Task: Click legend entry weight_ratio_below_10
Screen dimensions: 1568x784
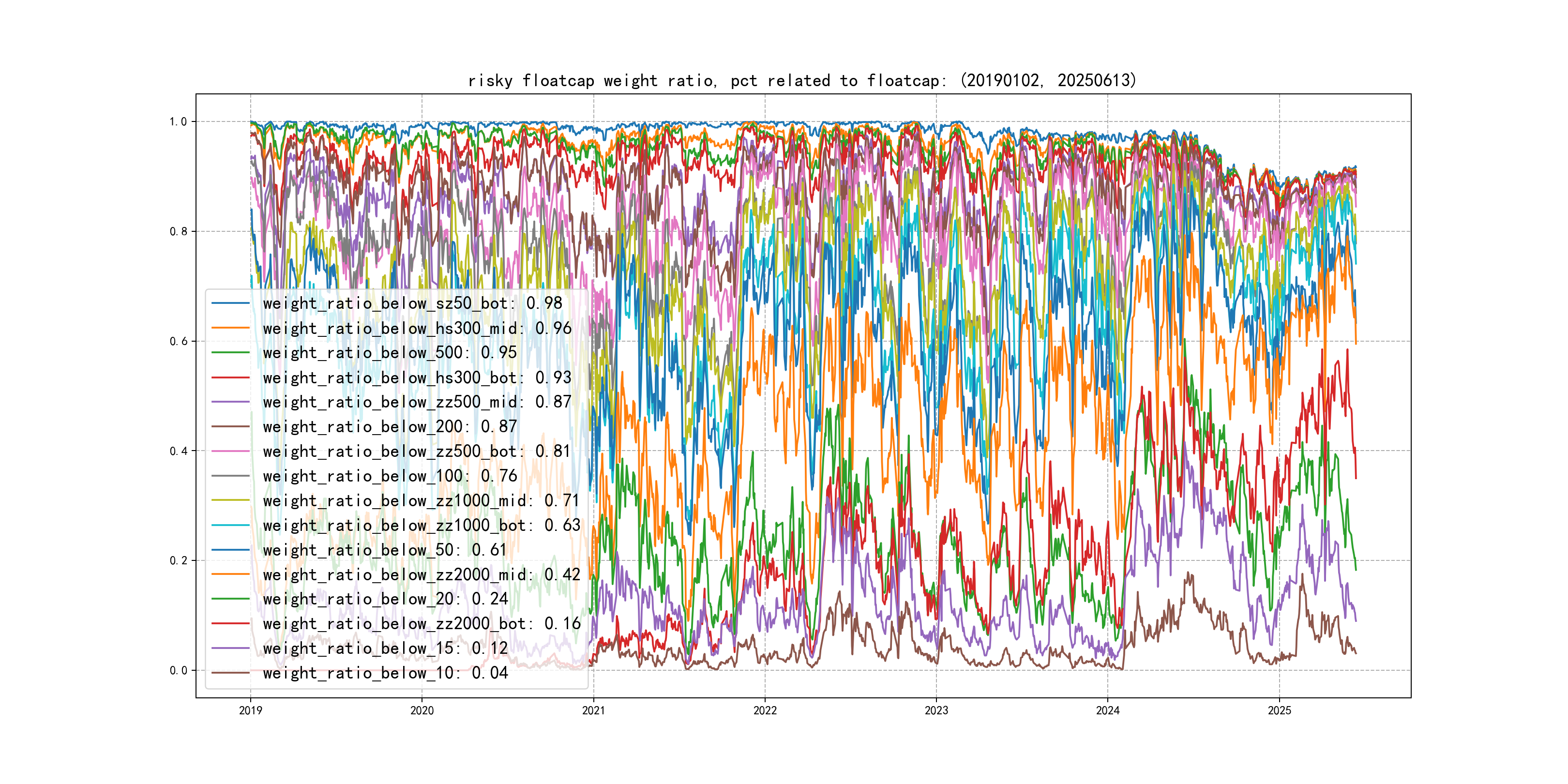Action: (x=385, y=673)
